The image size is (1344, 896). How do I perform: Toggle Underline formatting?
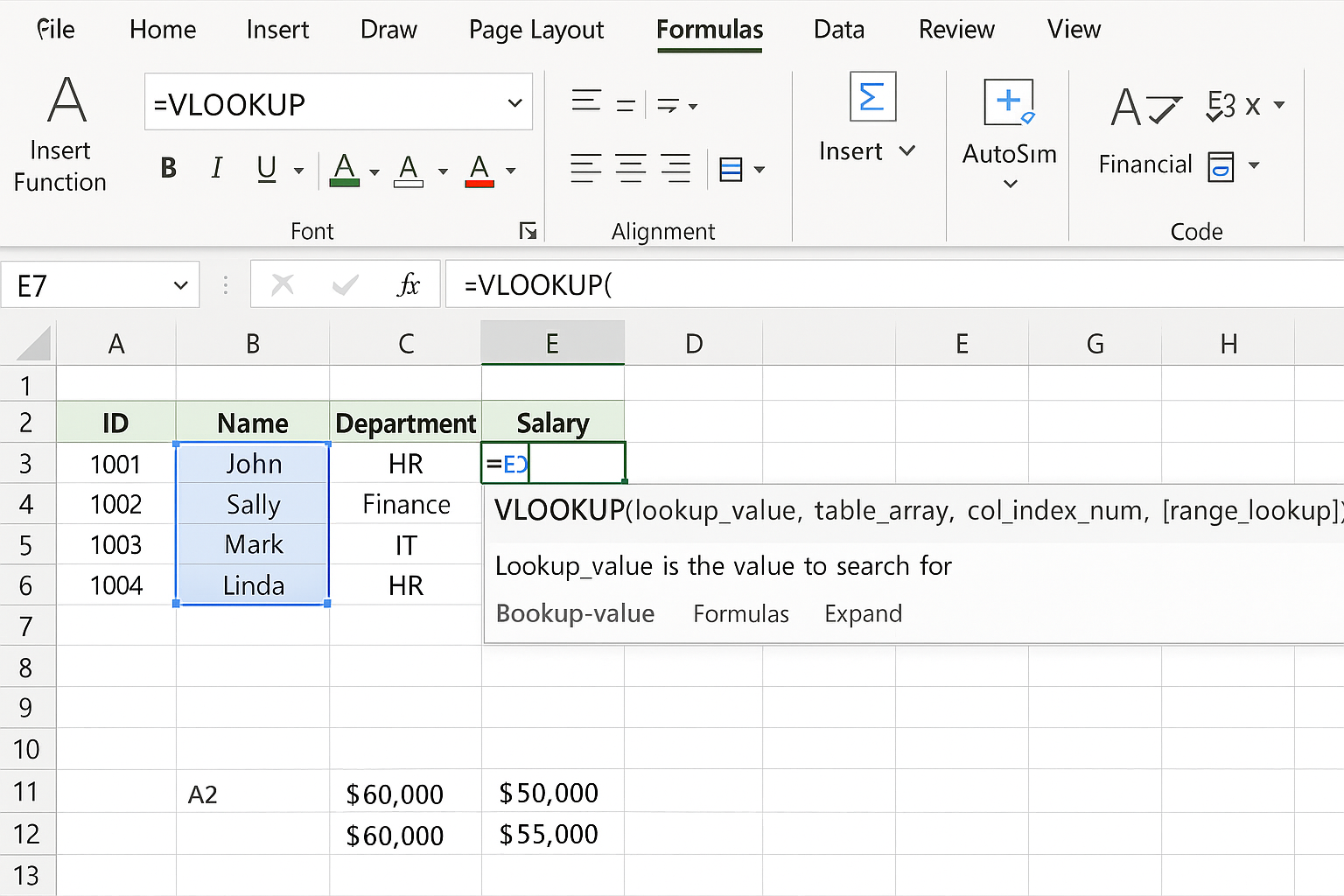[x=267, y=168]
